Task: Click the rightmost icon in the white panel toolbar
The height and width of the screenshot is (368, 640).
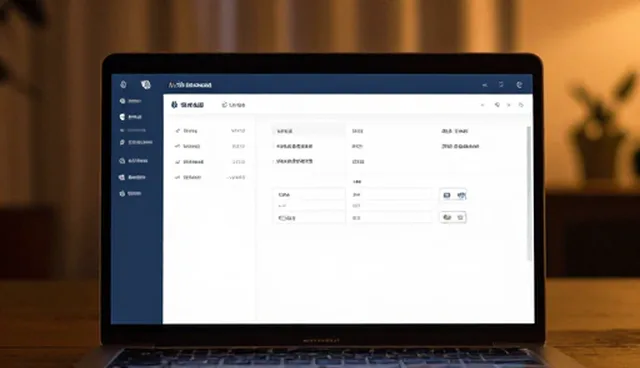Action: [521, 105]
